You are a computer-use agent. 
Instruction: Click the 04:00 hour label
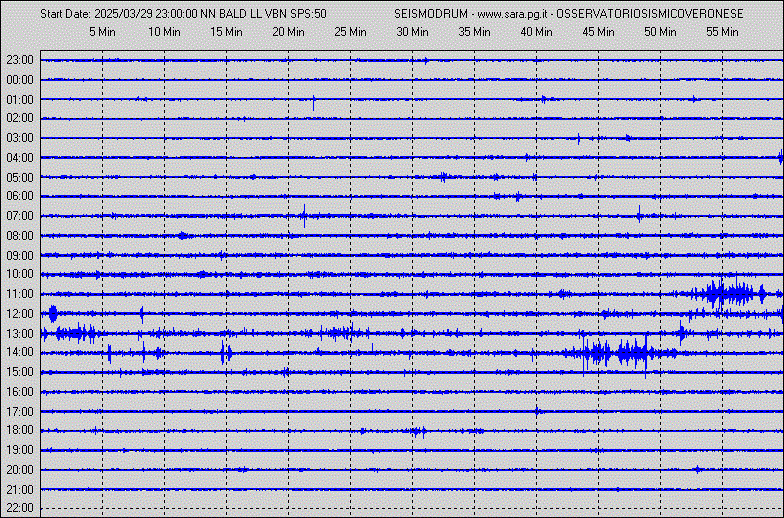[20, 158]
